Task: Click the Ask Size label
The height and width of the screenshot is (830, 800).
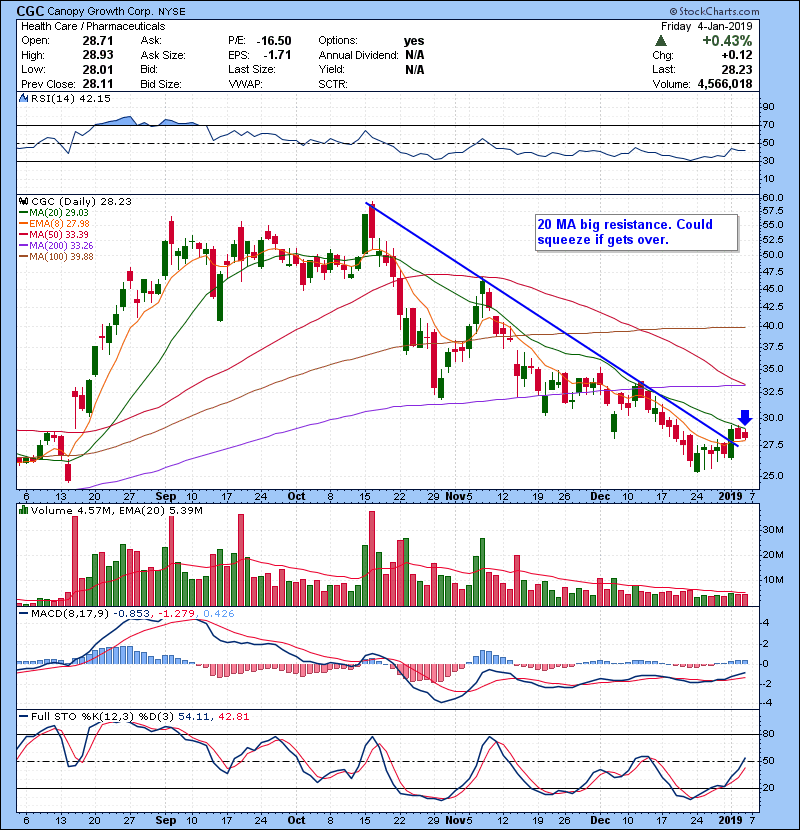Action: point(163,55)
